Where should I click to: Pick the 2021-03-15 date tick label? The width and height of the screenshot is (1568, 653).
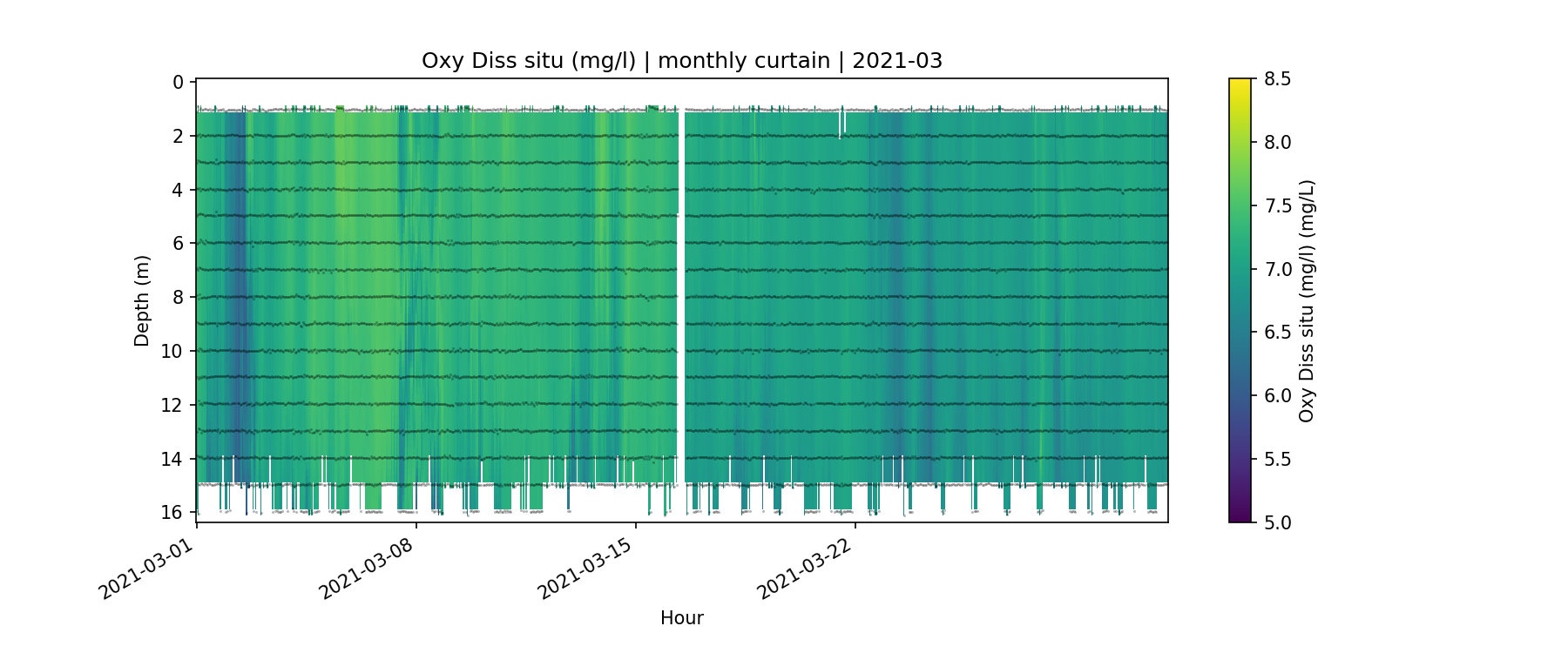coord(584,569)
